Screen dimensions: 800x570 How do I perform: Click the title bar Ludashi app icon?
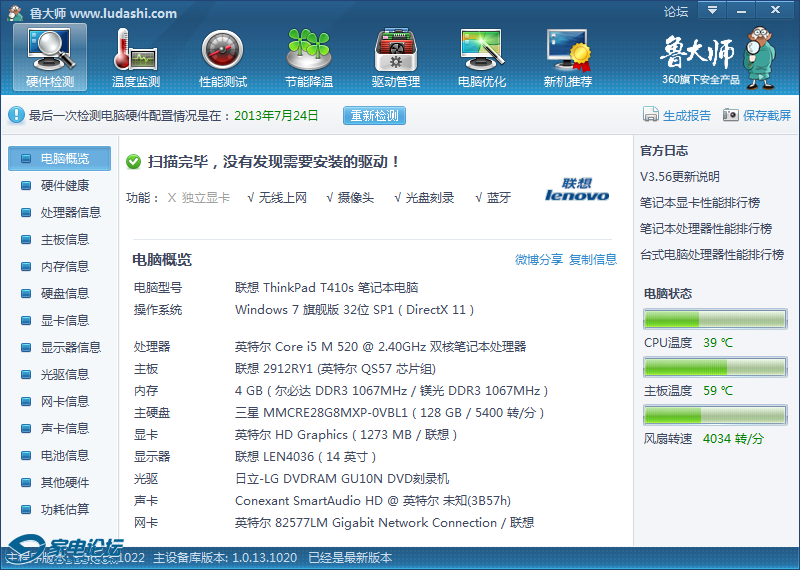[x=16, y=13]
